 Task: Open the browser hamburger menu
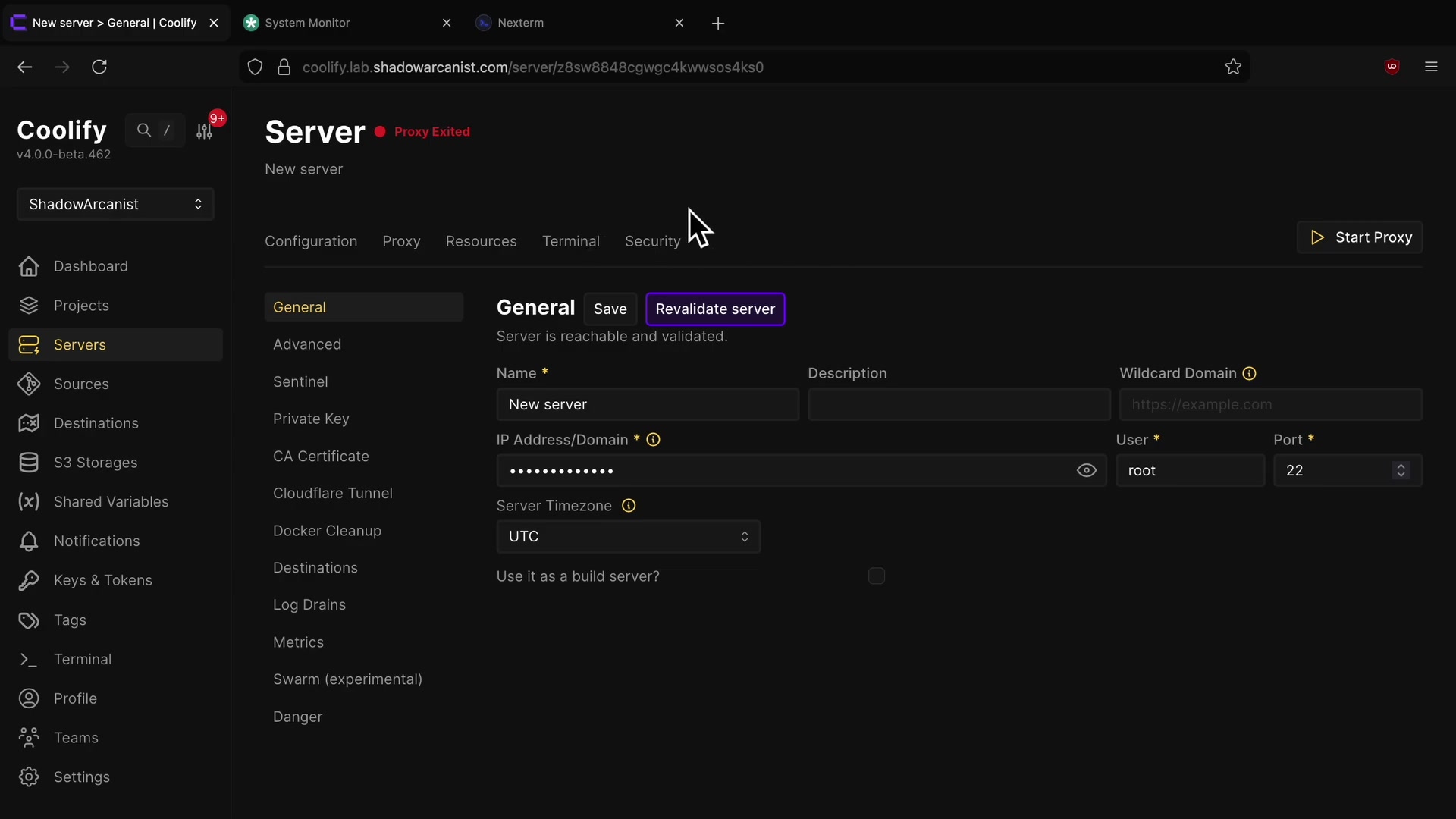coord(1431,67)
